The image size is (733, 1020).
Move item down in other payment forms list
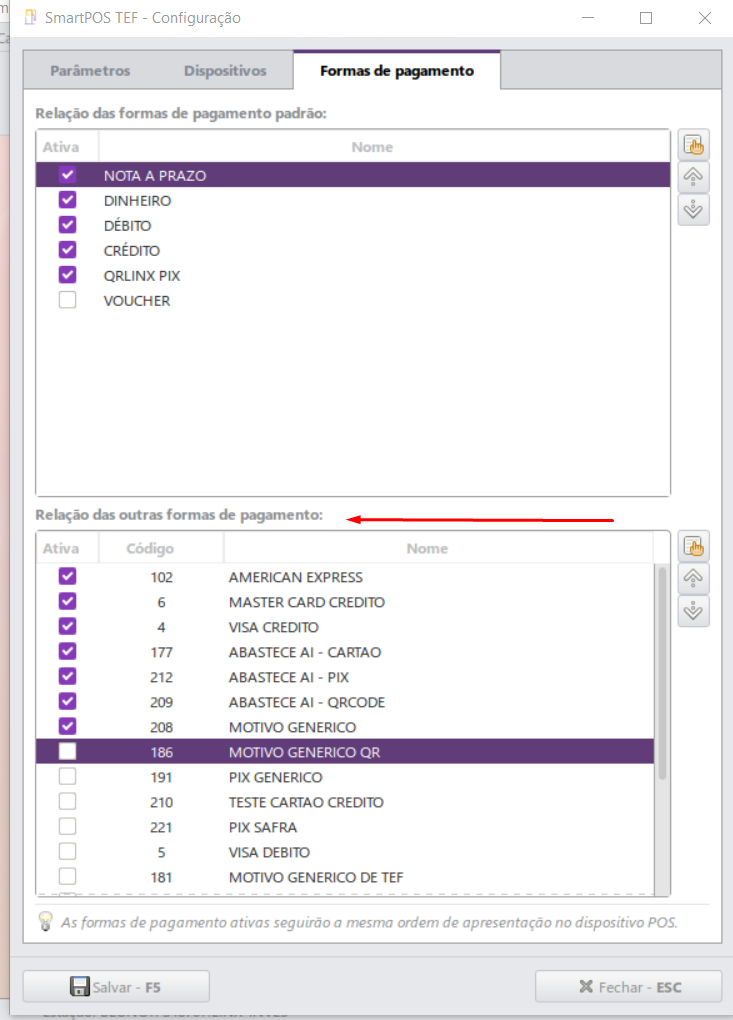click(693, 611)
